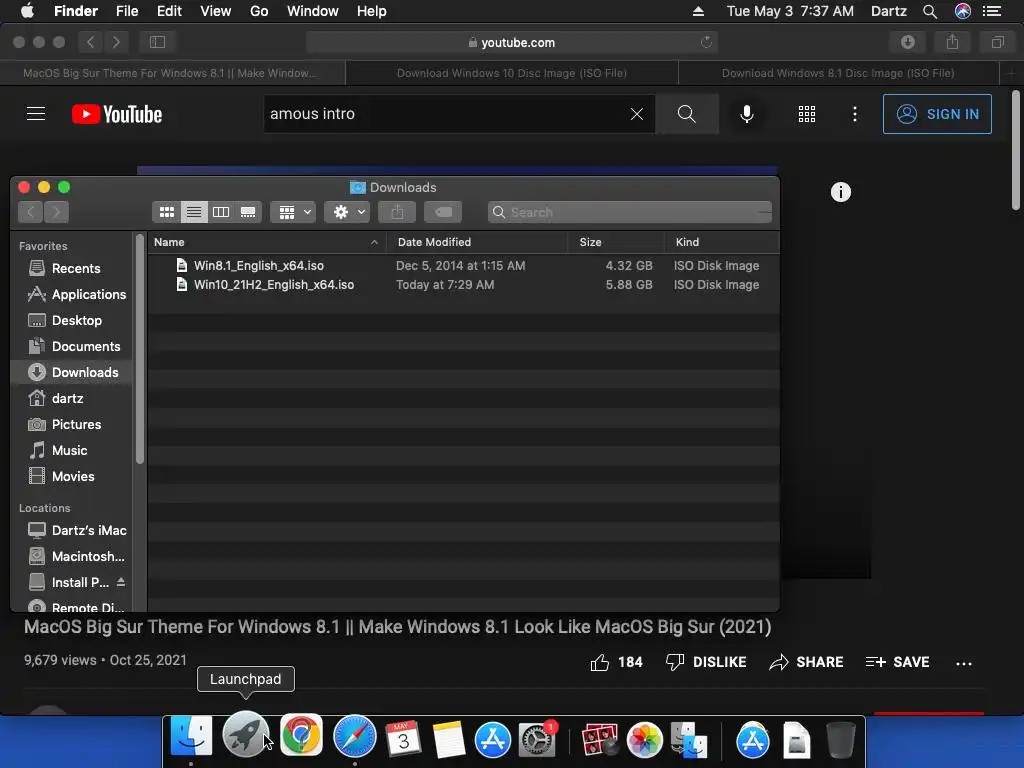Switch Finder to list view
The width and height of the screenshot is (1024, 768).
pyautogui.click(x=194, y=212)
